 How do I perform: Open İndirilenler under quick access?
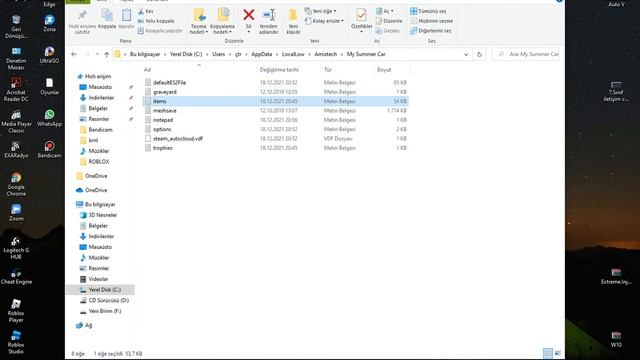(101, 98)
